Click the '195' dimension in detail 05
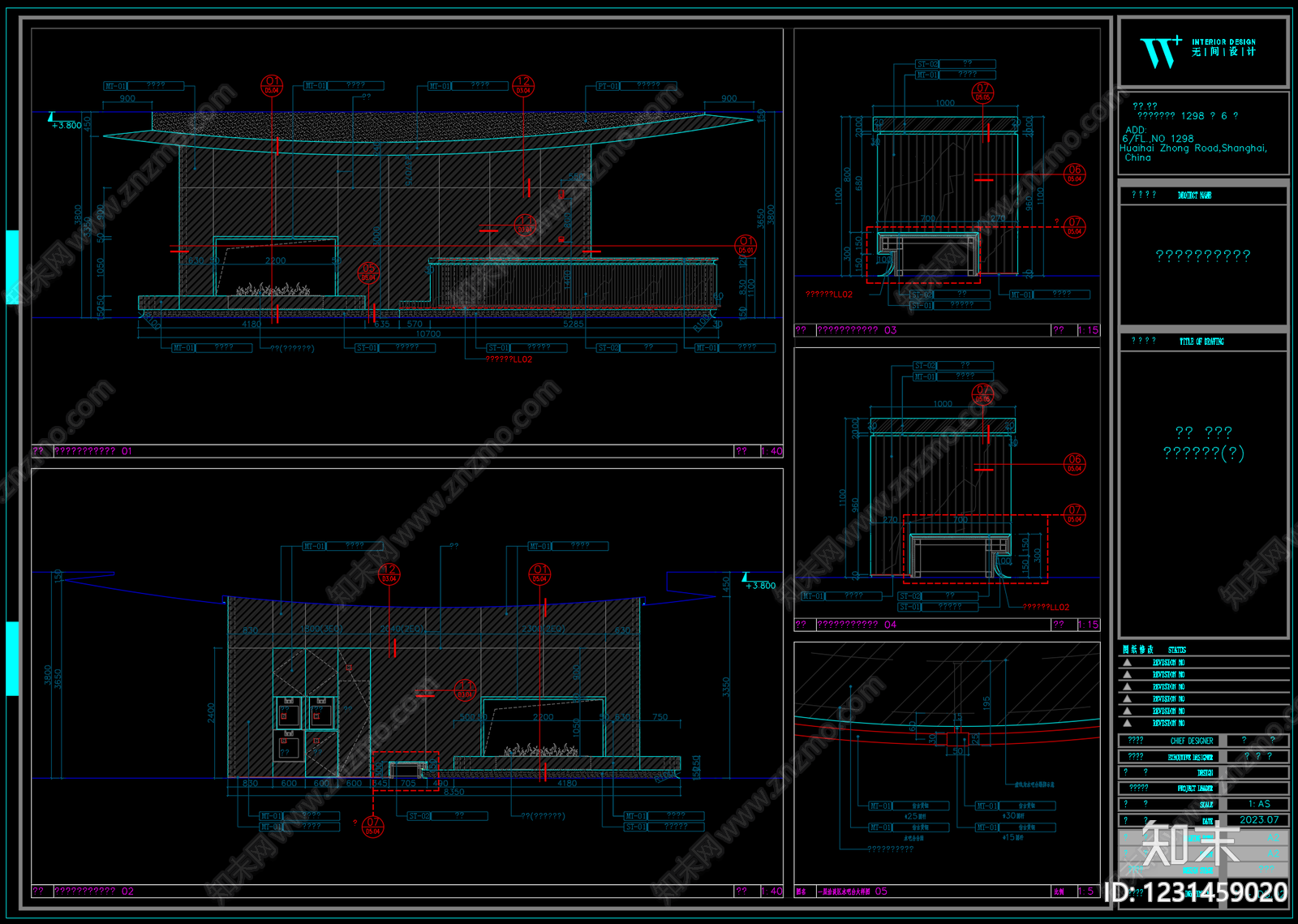Image resolution: width=1298 pixels, height=924 pixels. tap(986, 703)
